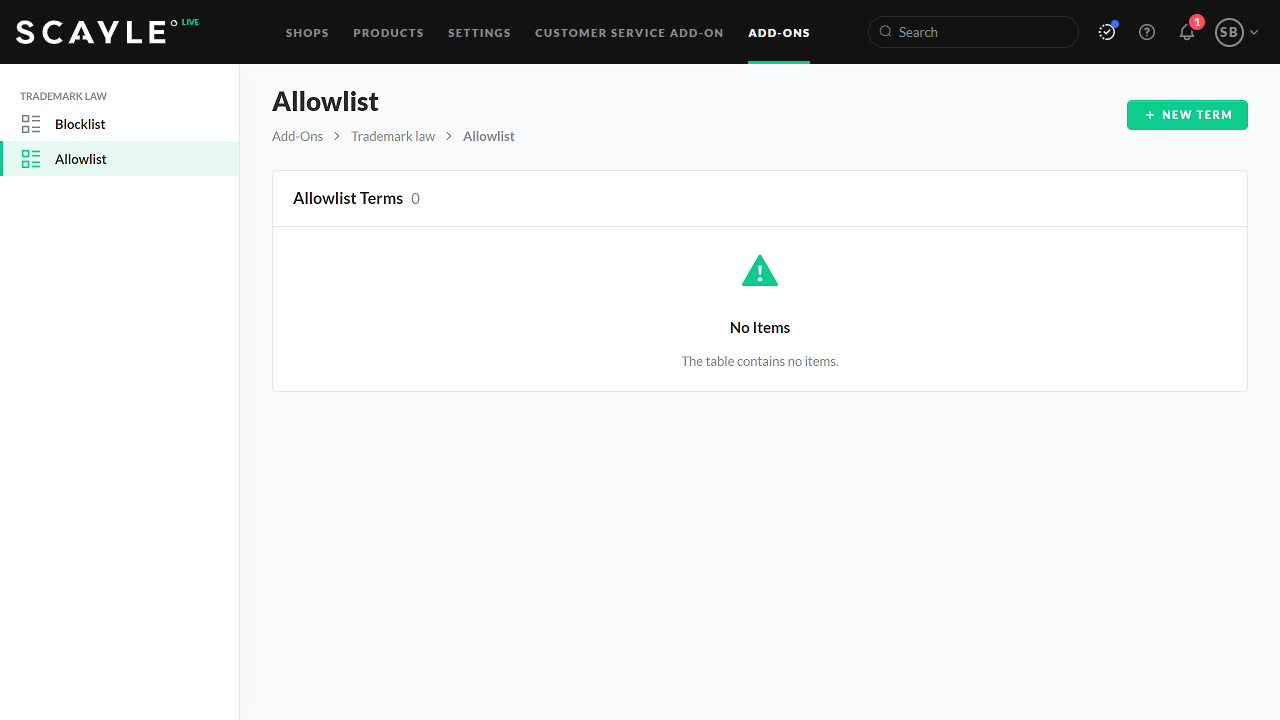Open the help question mark icon
This screenshot has width=1280, height=720.
pos(1147,32)
